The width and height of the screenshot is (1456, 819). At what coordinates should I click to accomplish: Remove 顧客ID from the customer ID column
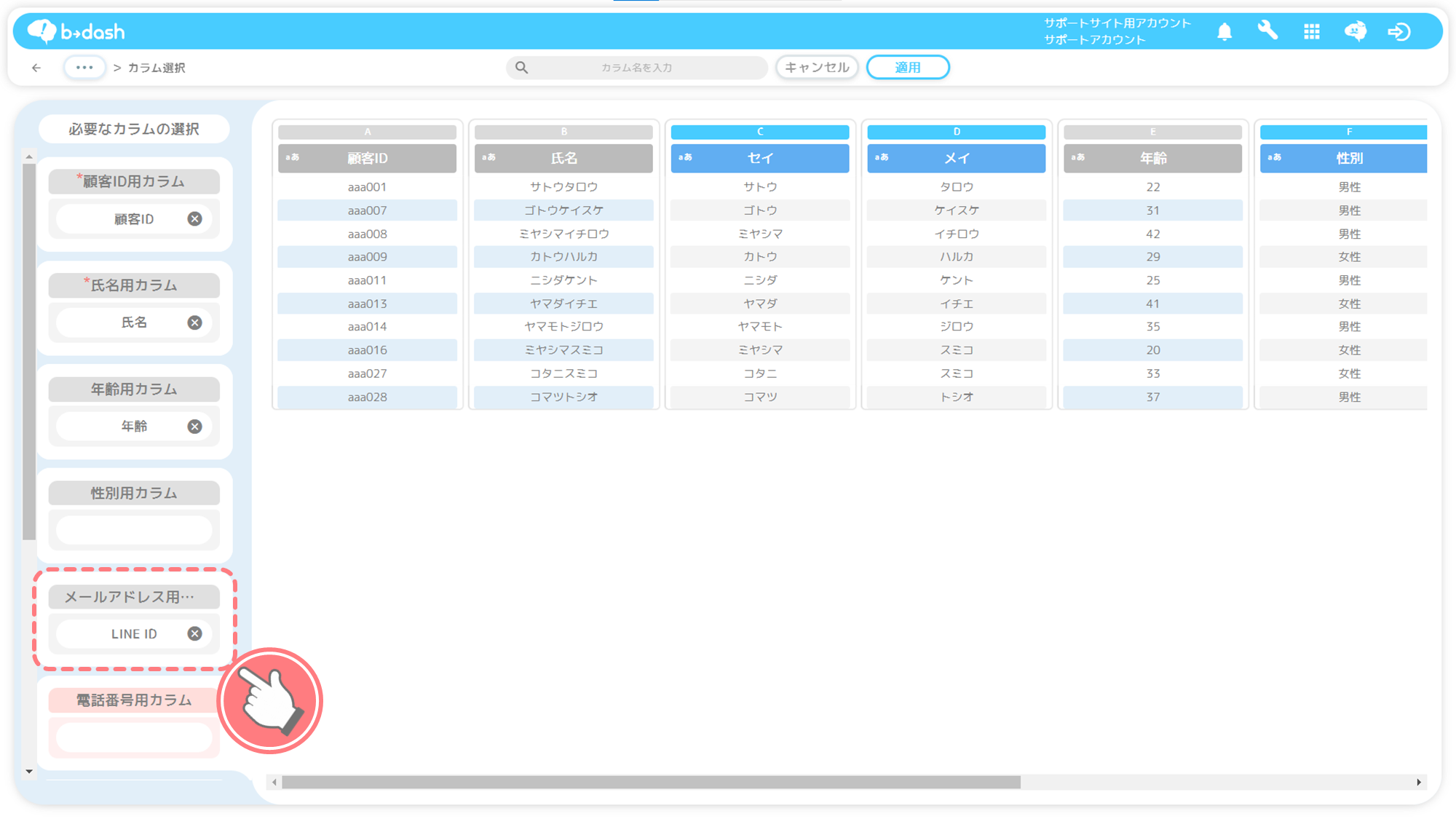pos(194,219)
